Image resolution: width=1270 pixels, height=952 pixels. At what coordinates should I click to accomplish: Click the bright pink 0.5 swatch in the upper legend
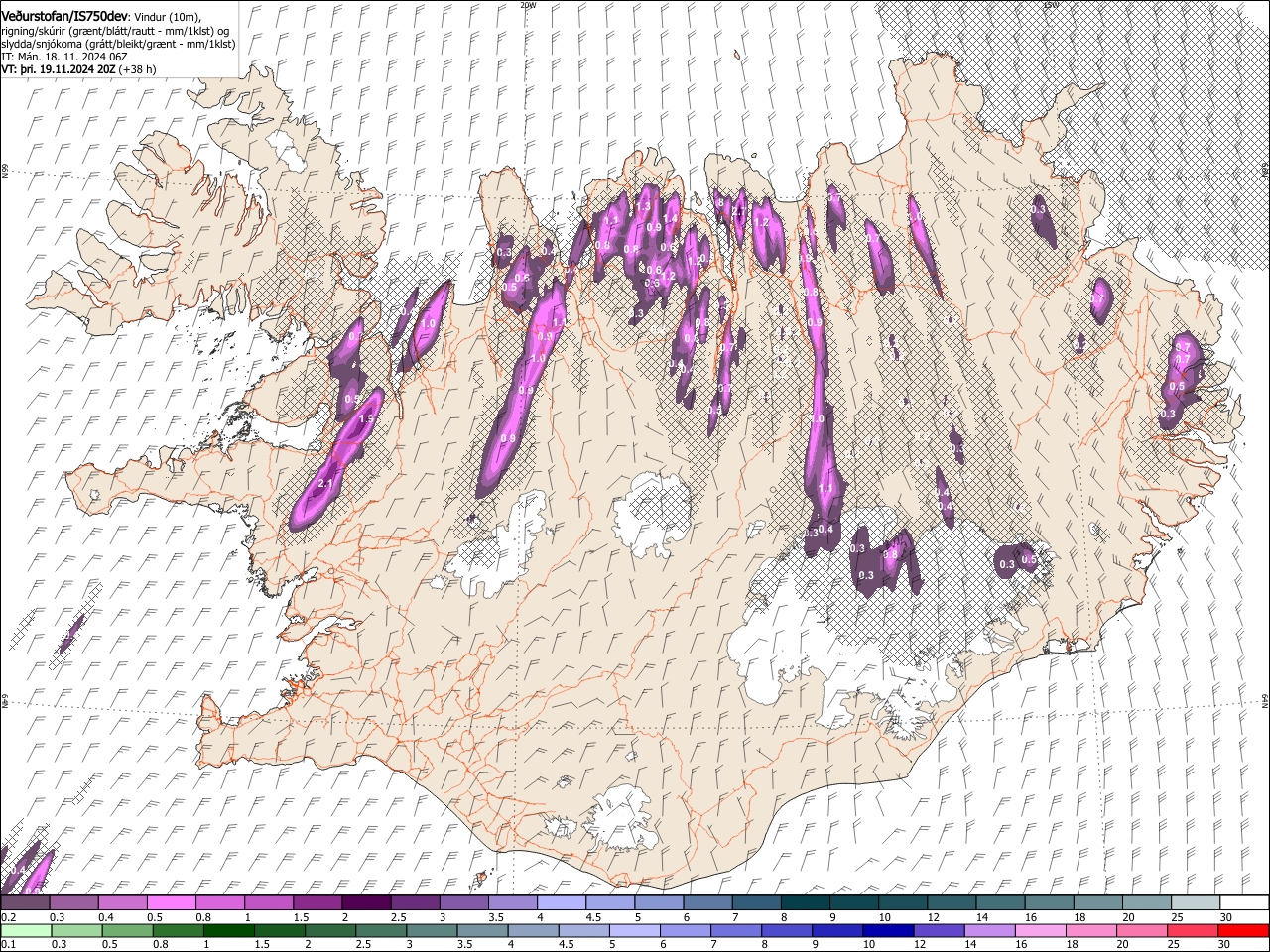[x=171, y=903]
